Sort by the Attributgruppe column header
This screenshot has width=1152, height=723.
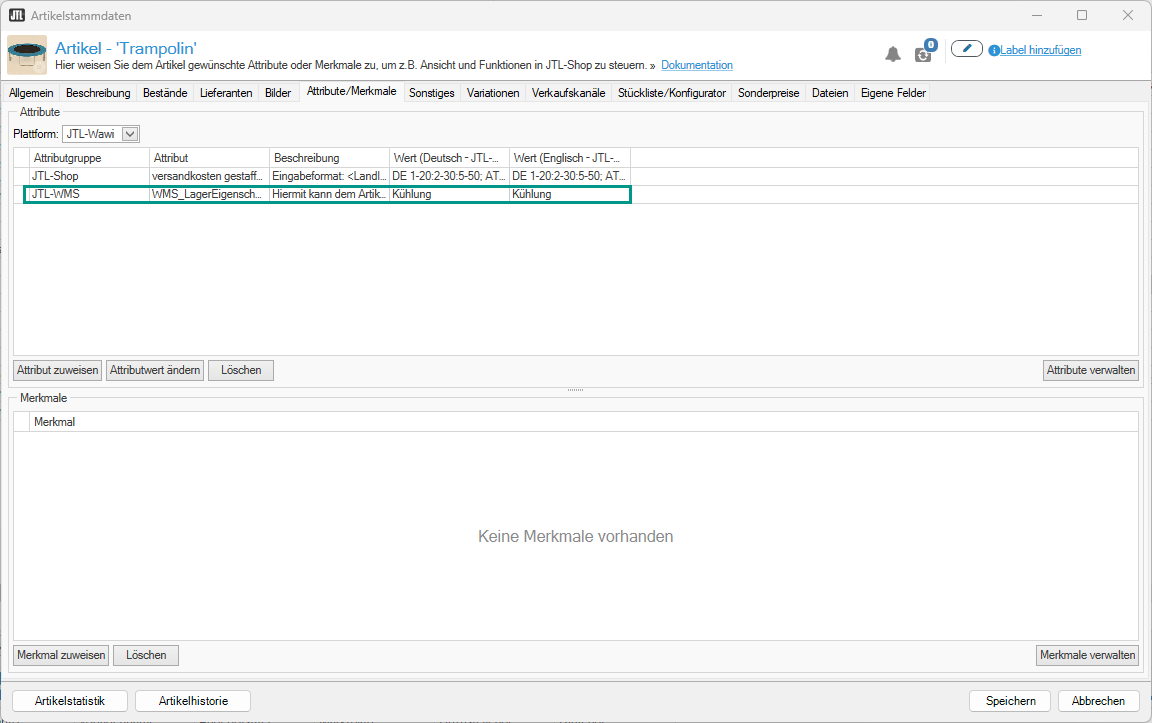(90, 158)
